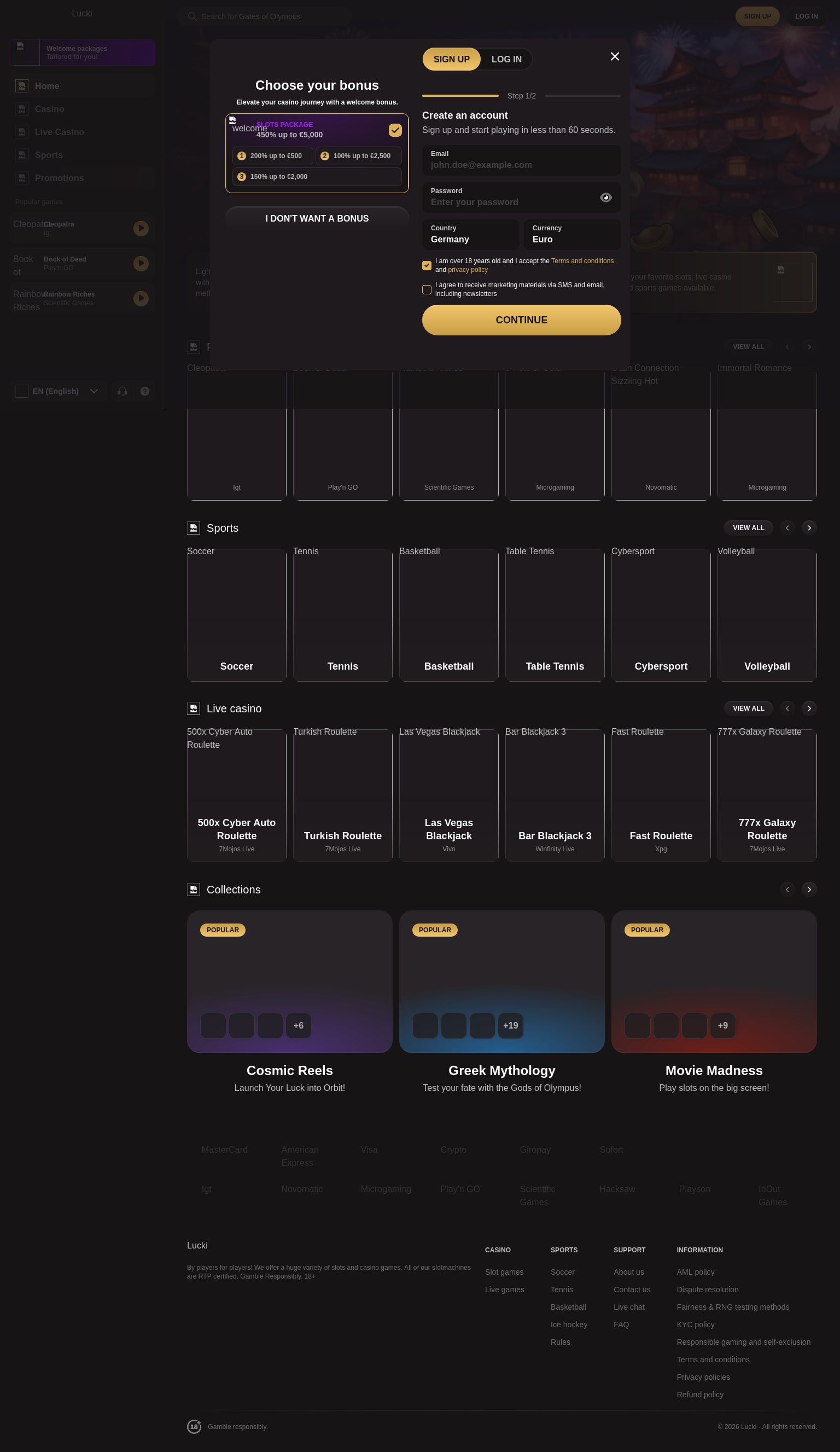This screenshot has width=840, height=1452.
Task: Click the Sports section icon
Action: [x=194, y=528]
